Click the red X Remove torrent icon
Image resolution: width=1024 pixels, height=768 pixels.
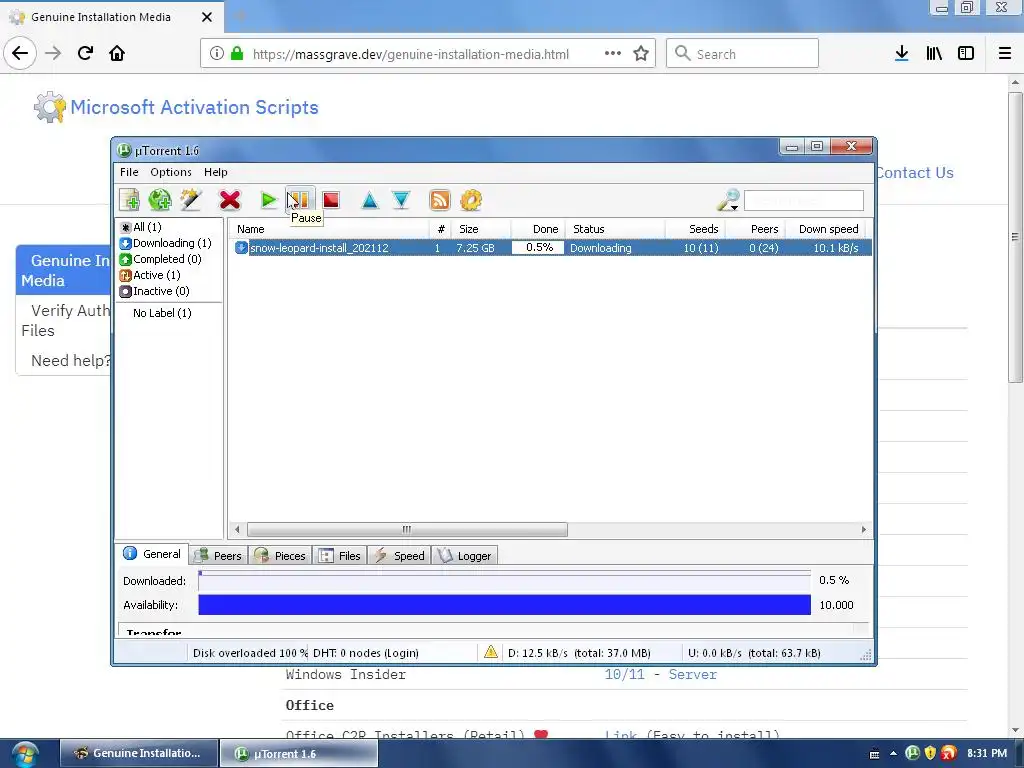(230, 200)
